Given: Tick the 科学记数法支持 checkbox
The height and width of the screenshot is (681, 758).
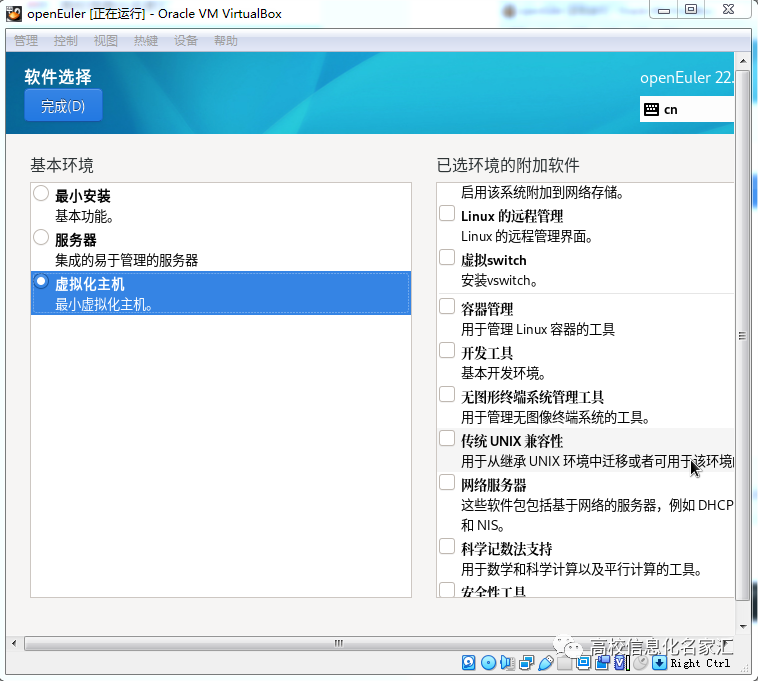Looking at the screenshot, I should coord(447,547).
